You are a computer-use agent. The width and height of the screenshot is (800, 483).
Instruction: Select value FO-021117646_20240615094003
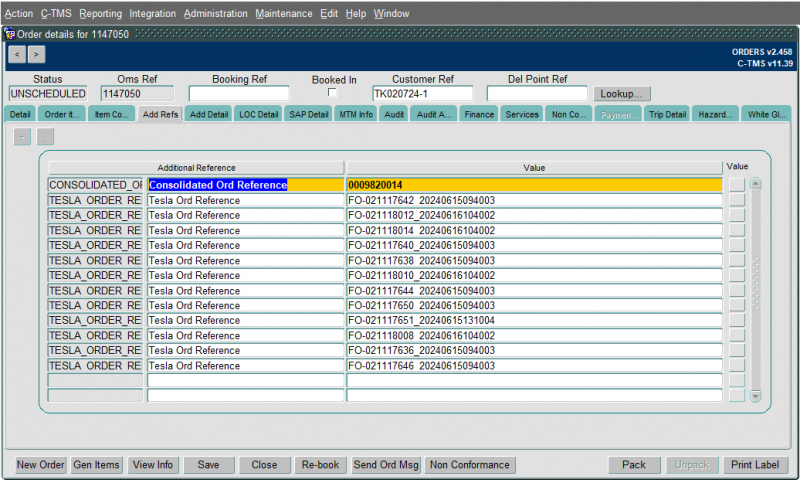click(534, 365)
